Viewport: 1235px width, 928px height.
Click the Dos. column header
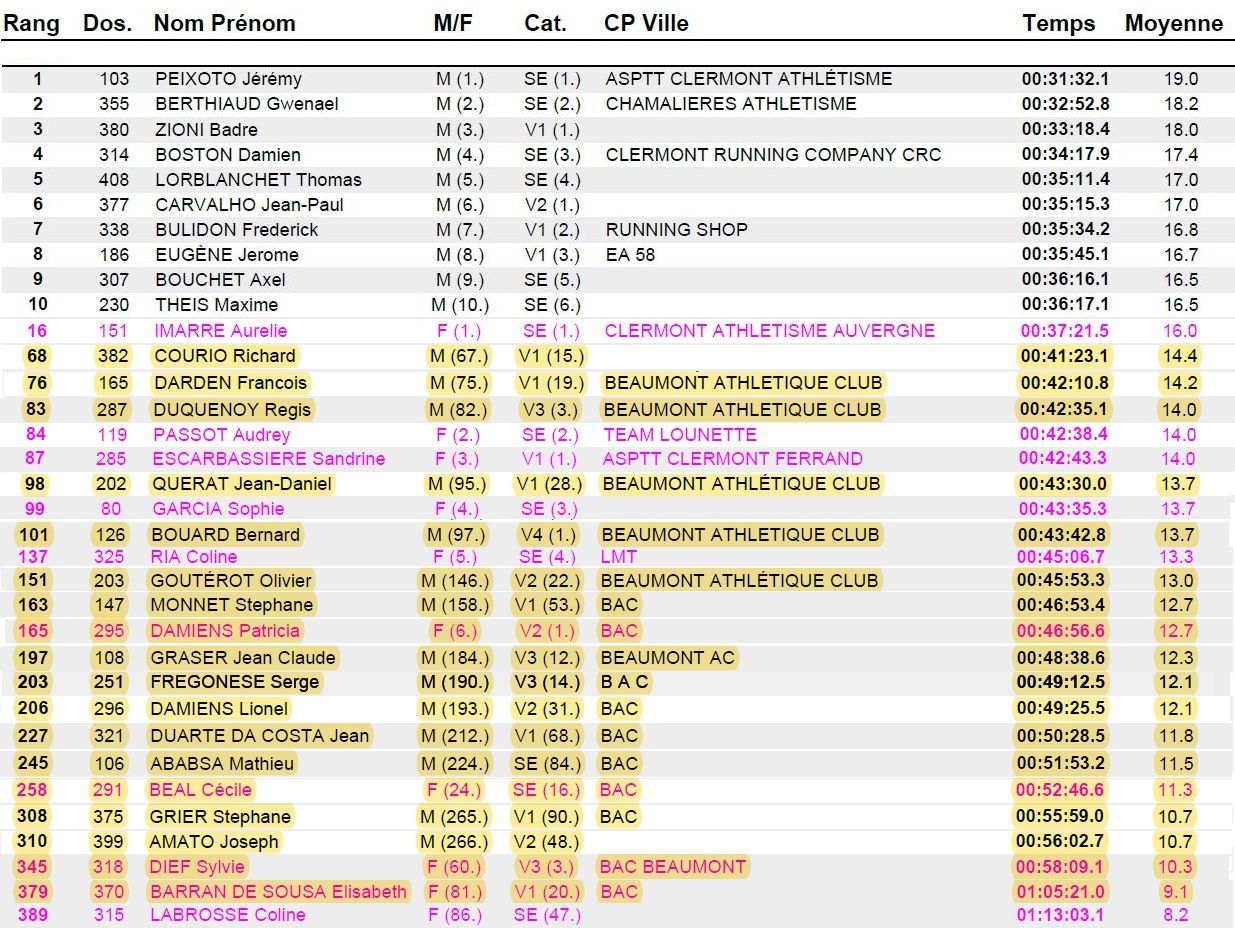click(108, 24)
